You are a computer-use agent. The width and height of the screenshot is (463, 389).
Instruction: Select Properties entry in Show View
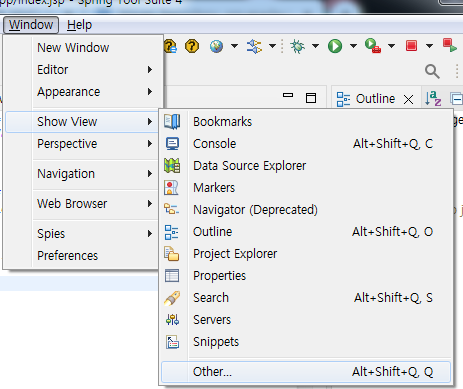point(220,276)
